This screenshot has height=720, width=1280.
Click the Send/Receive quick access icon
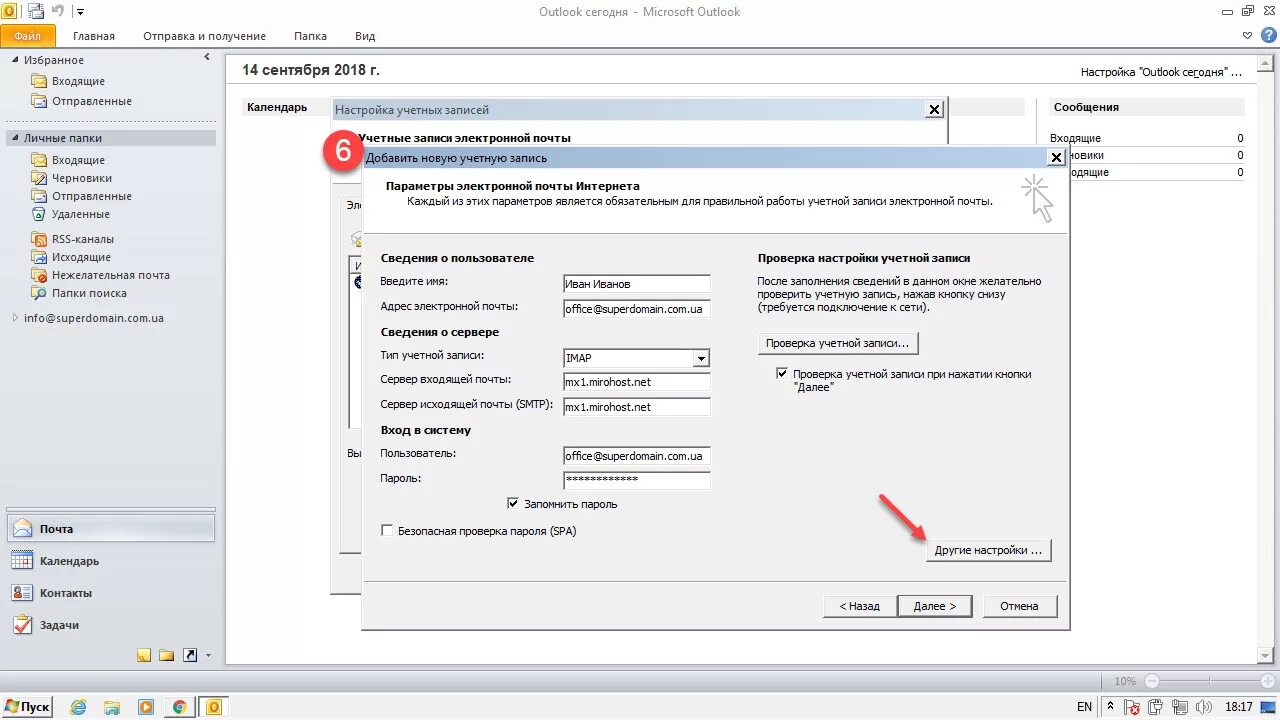coord(36,12)
